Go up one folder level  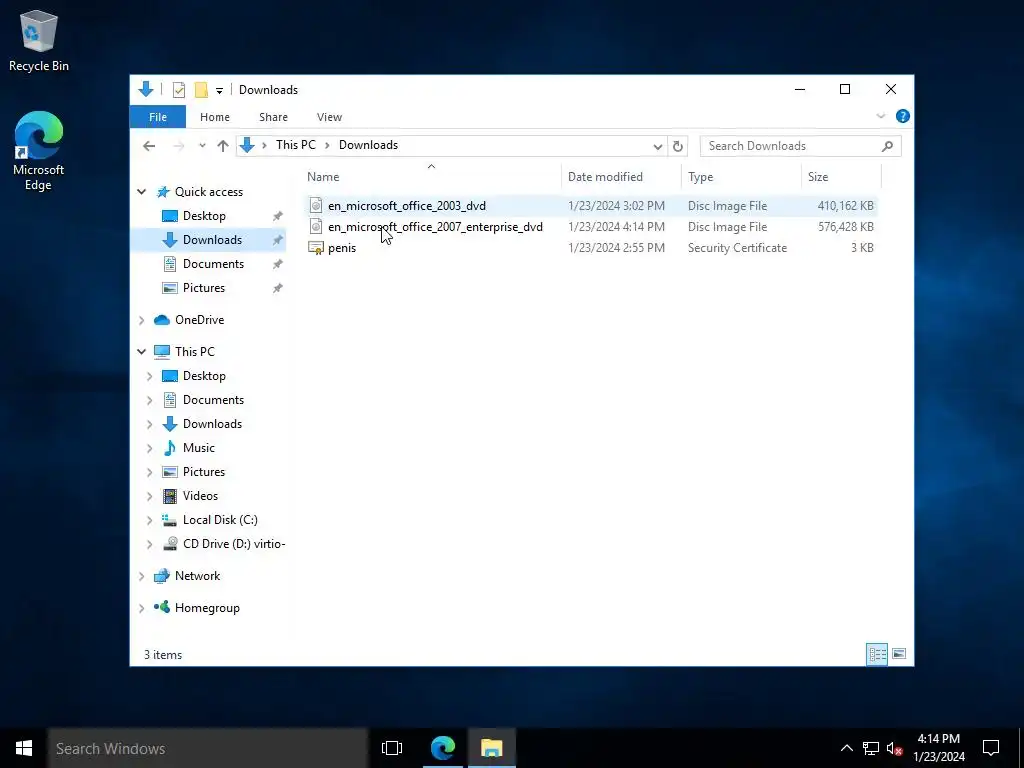(x=223, y=146)
